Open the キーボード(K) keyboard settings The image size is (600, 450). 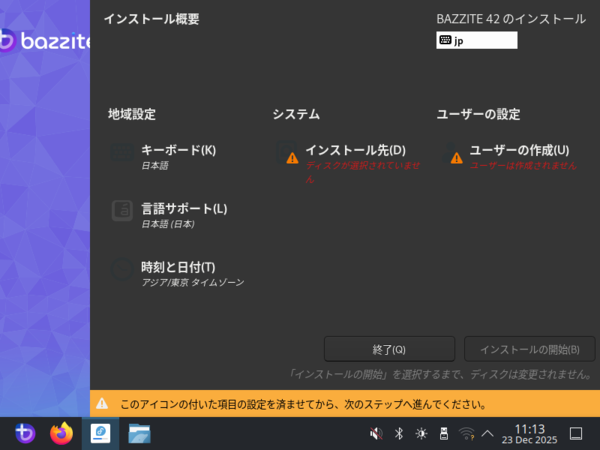pos(178,150)
